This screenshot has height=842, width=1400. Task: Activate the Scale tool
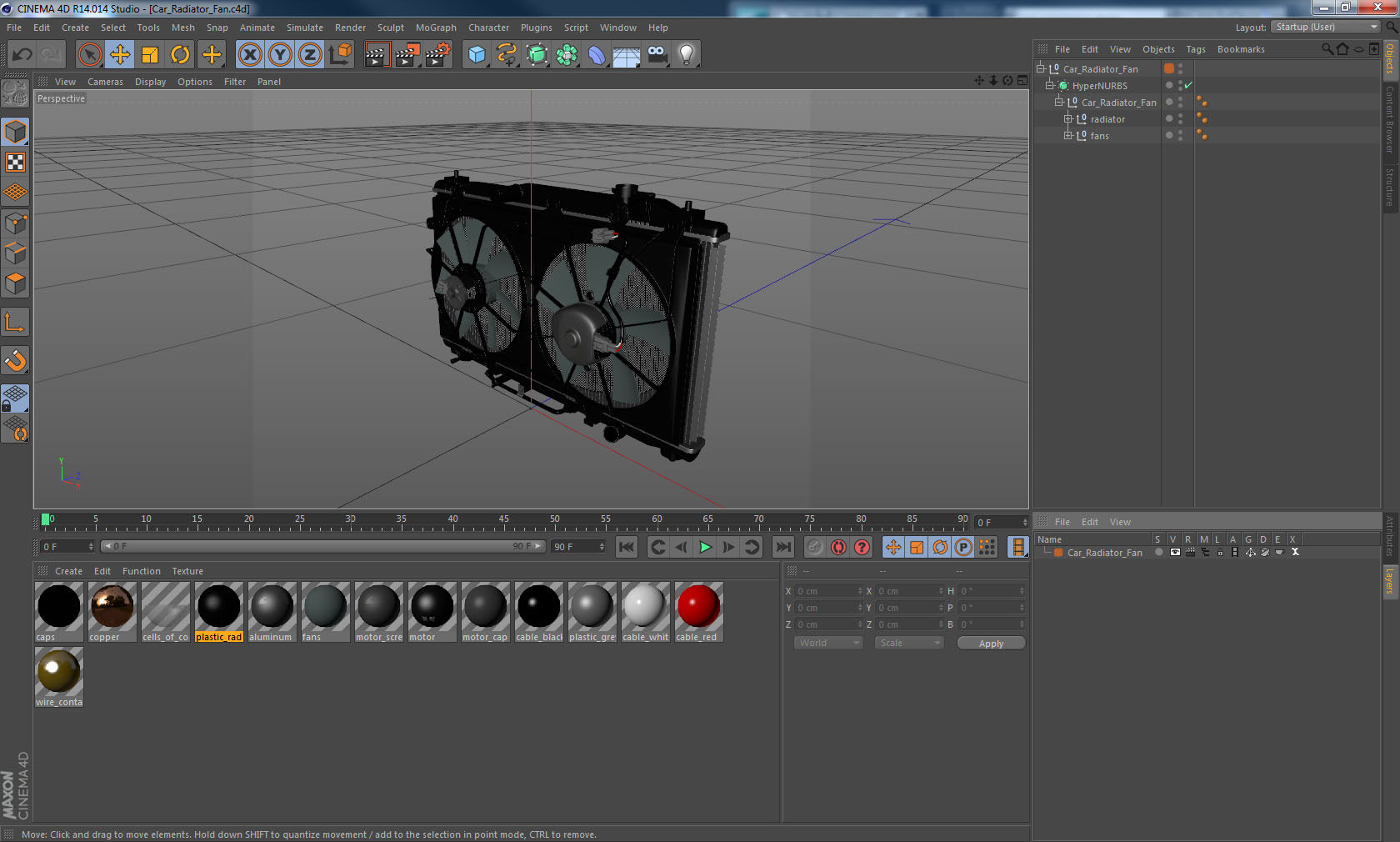(150, 55)
